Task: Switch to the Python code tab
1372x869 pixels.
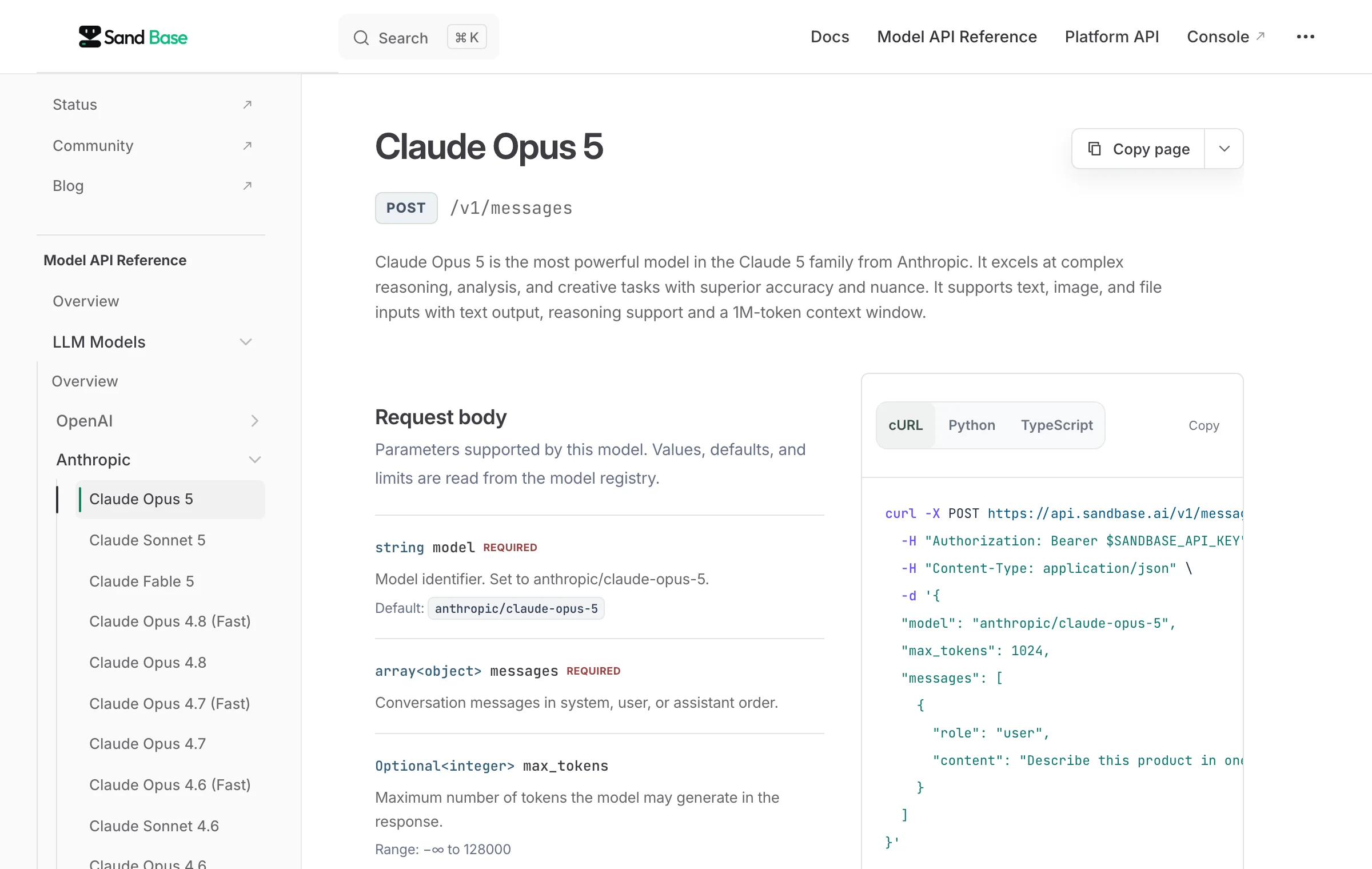Action: click(x=972, y=425)
